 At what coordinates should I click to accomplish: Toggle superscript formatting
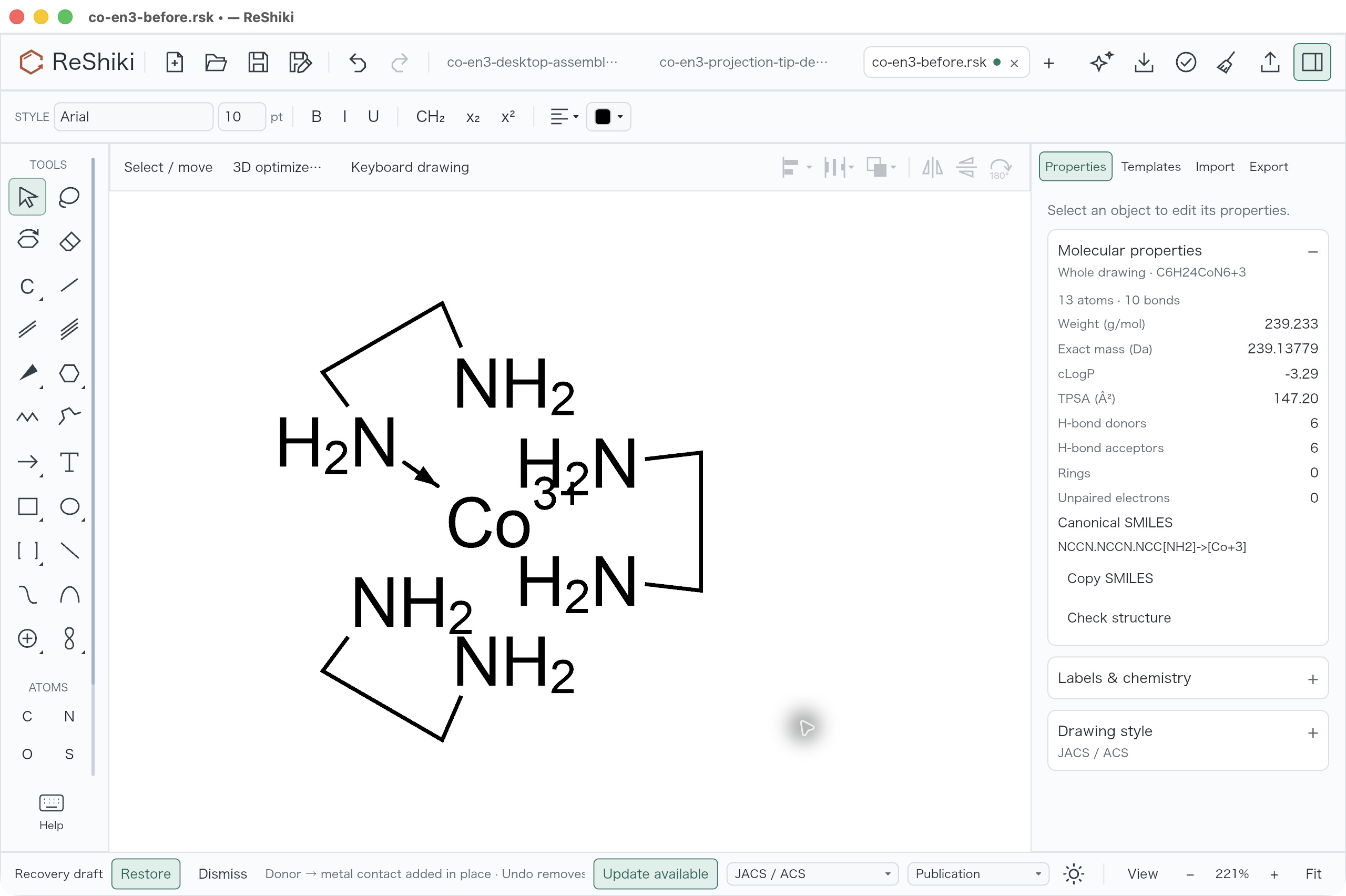[508, 117]
